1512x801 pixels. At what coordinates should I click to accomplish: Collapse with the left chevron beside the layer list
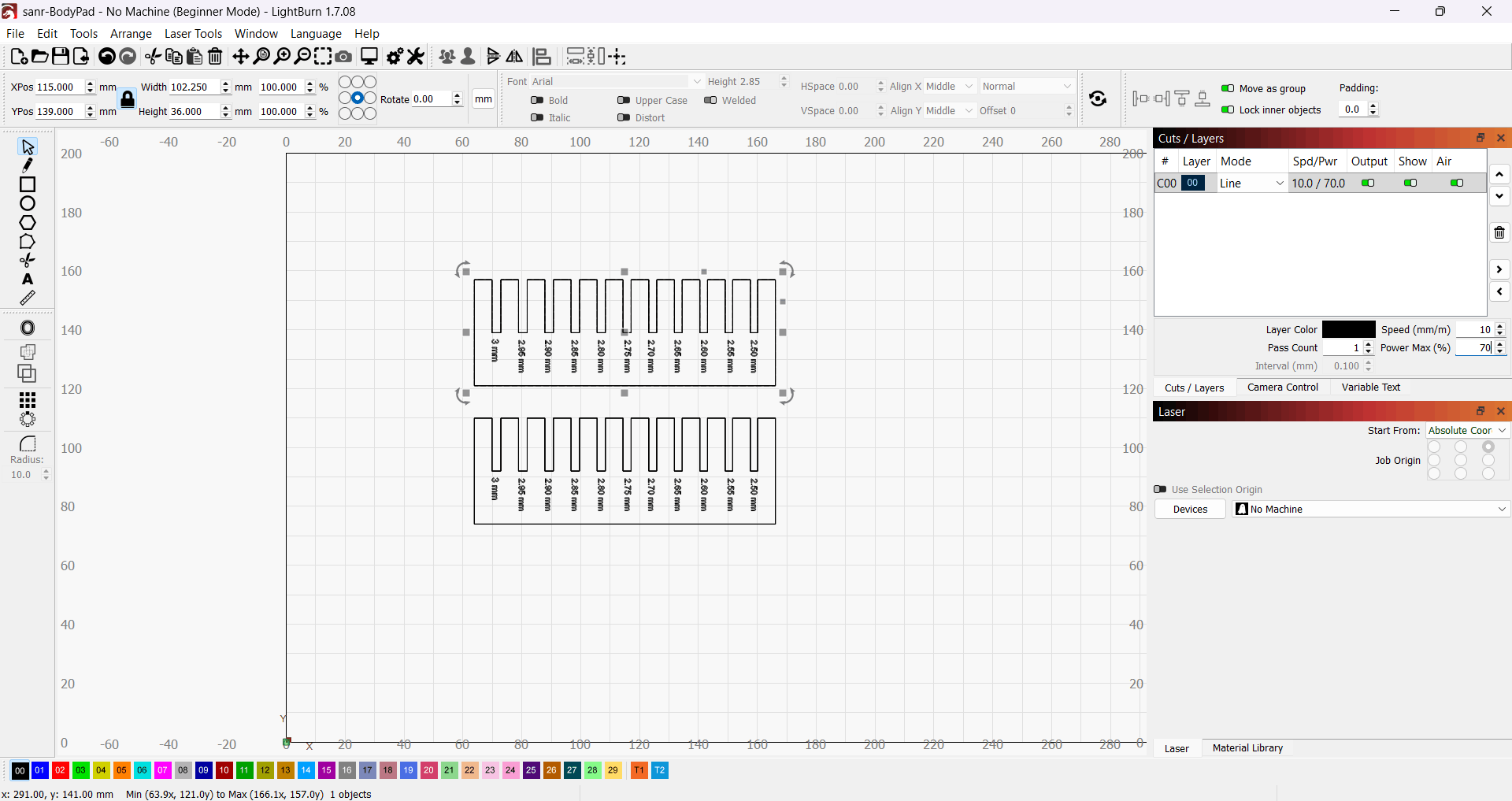coord(1499,291)
